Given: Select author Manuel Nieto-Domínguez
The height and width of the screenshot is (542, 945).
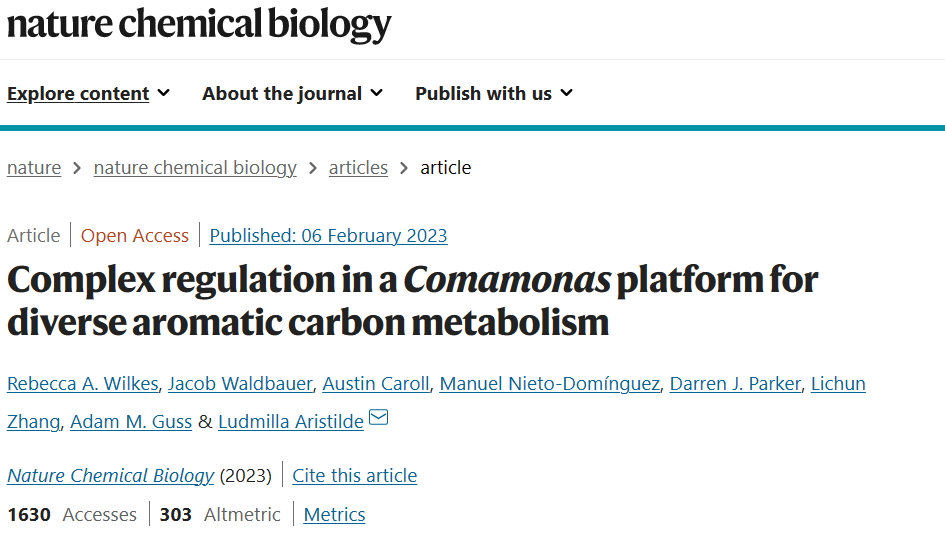Looking at the screenshot, I should (x=550, y=383).
